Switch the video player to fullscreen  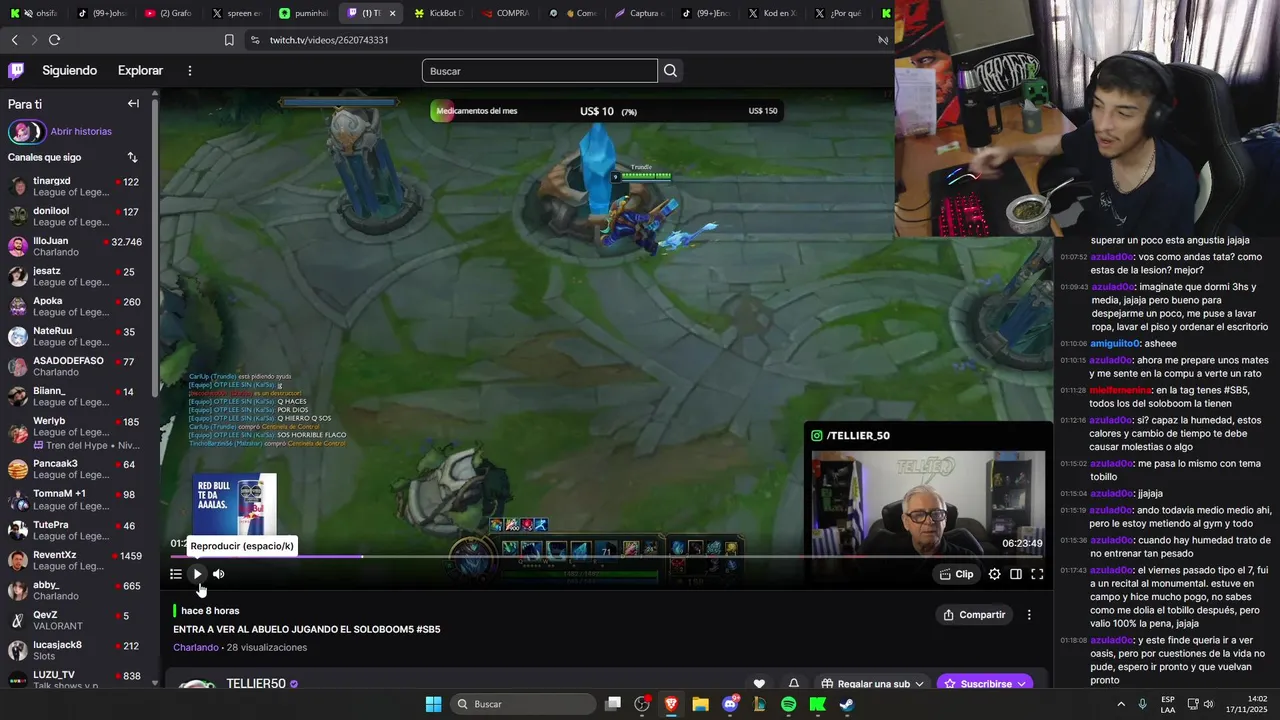tap(1037, 574)
